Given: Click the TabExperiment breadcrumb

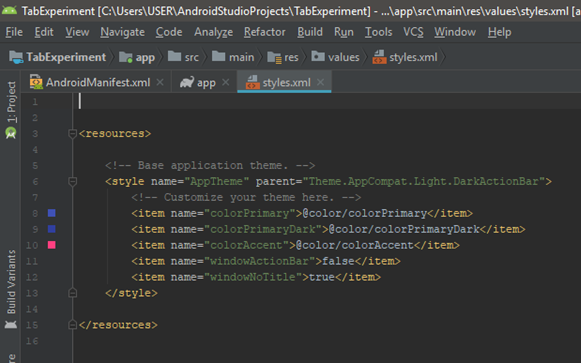Looking at the screenshot, I should tap(58, 57).
